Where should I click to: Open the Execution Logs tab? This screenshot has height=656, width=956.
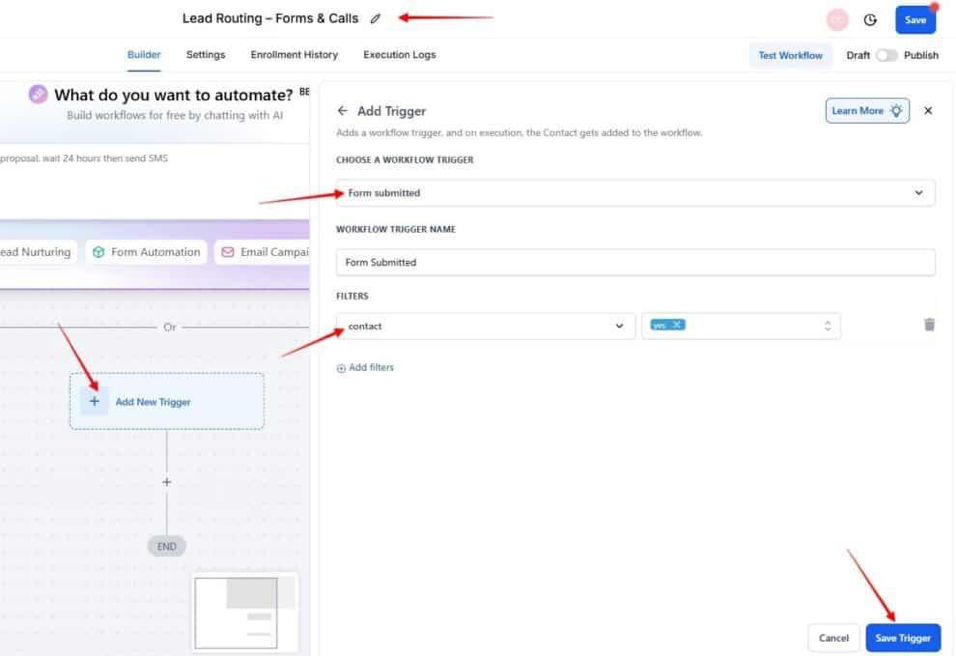399,55
